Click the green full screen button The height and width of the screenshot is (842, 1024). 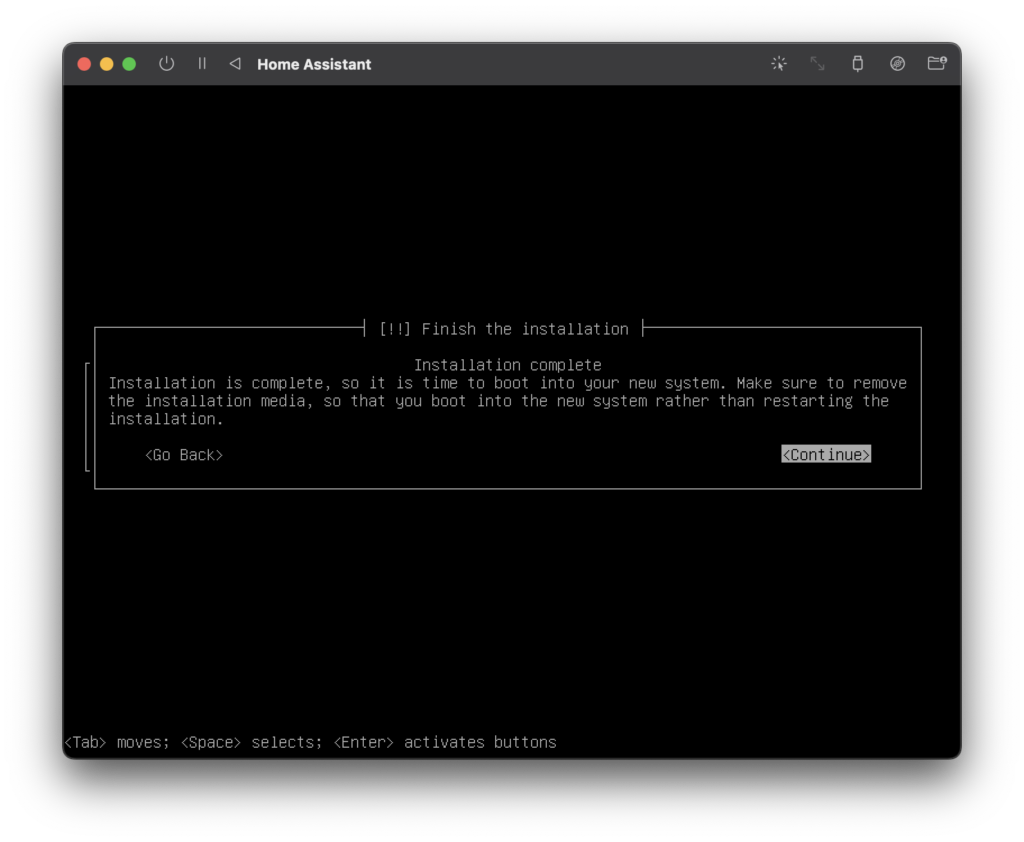[x=129, y=64]
